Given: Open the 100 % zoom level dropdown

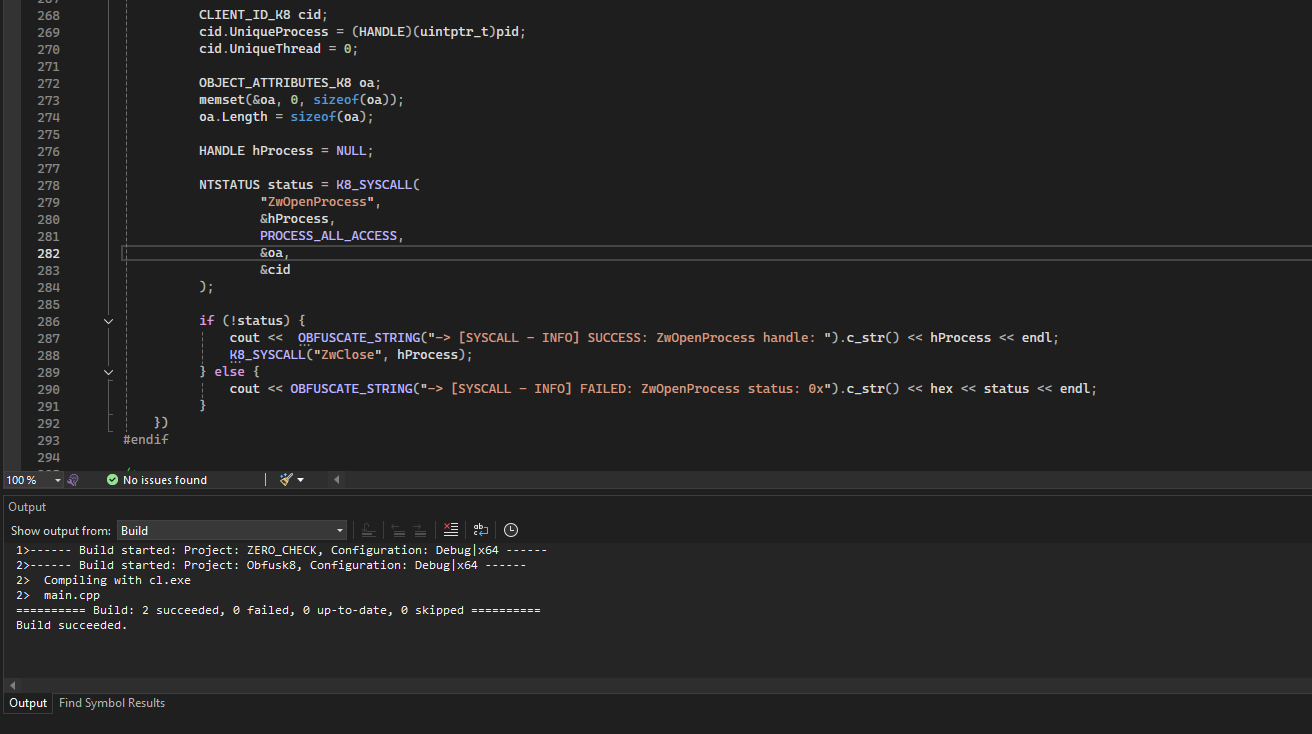Looking at the screenshot, I should pos(33,480).
